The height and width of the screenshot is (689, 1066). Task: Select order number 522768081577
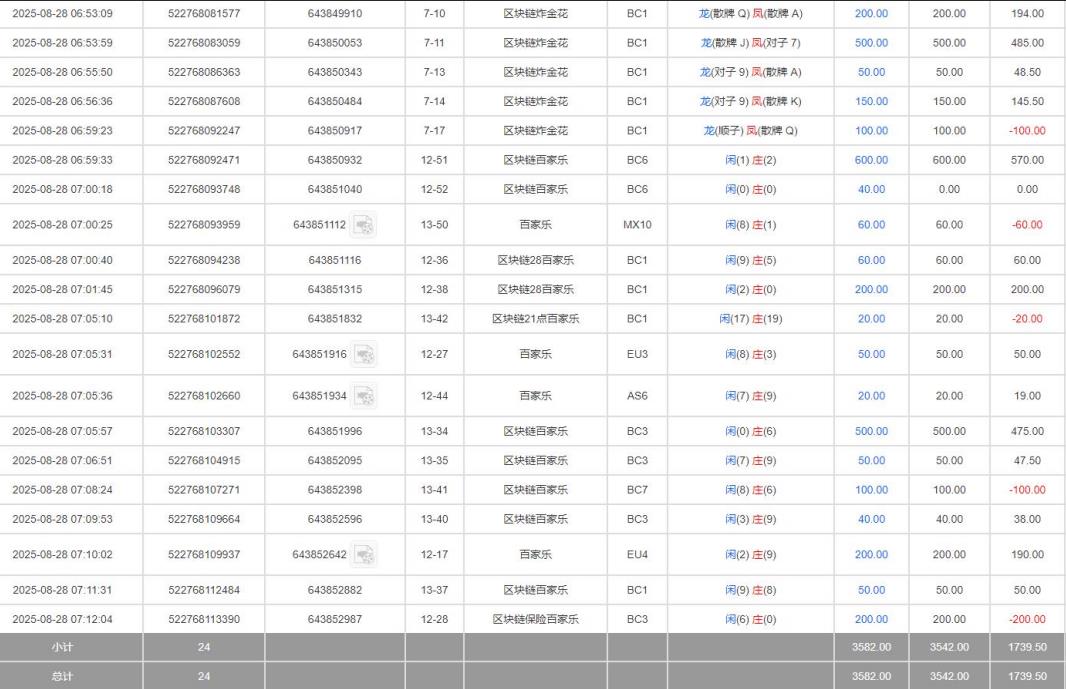point(204,14)
